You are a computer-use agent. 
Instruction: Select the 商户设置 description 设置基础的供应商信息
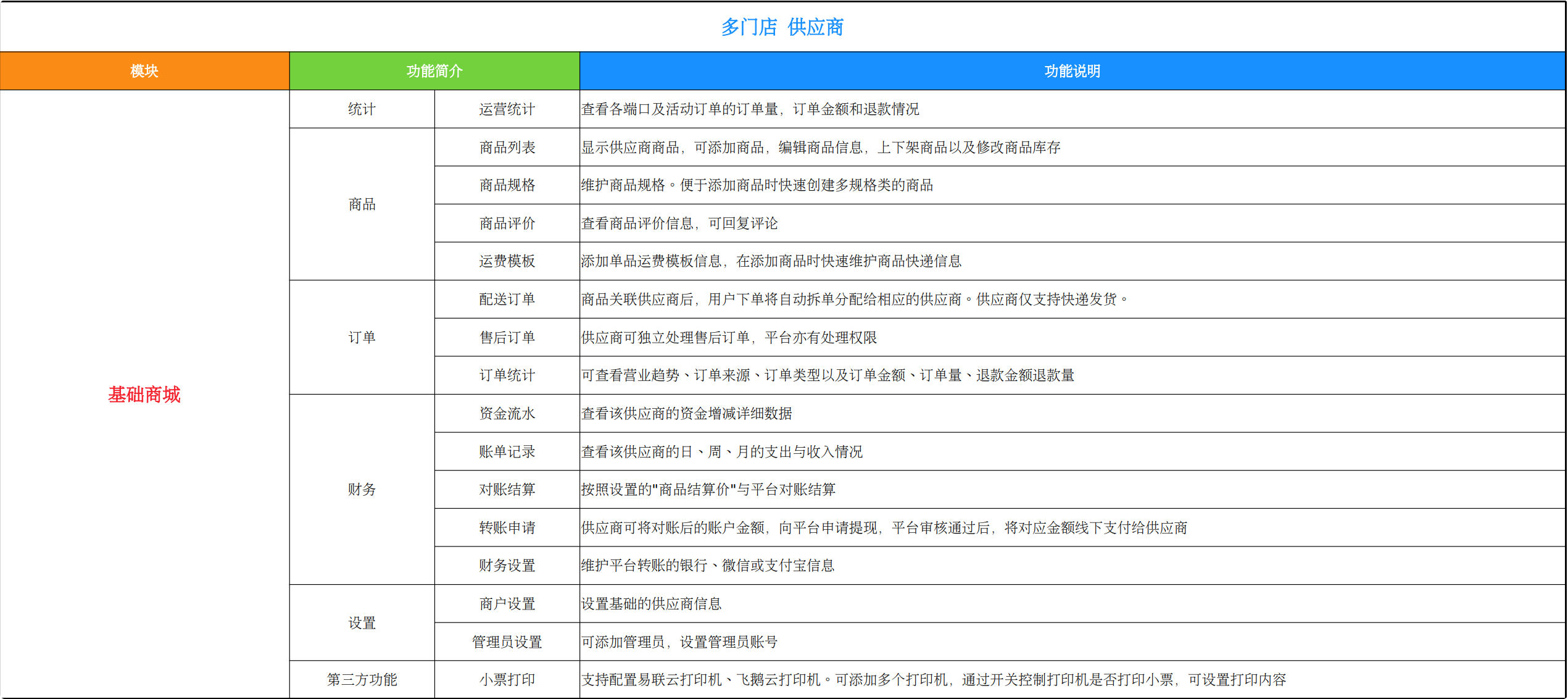coord(651,604)
